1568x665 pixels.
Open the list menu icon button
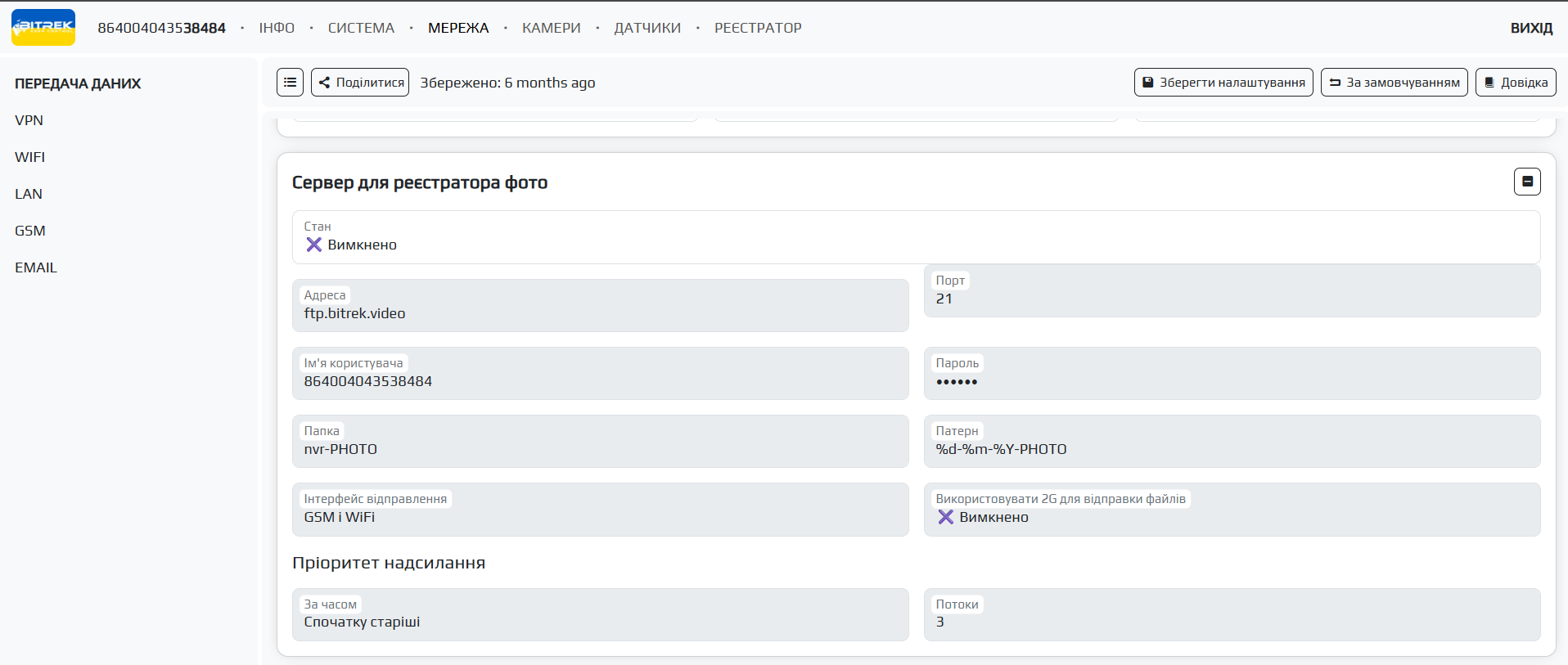click(x=290, y=83)
